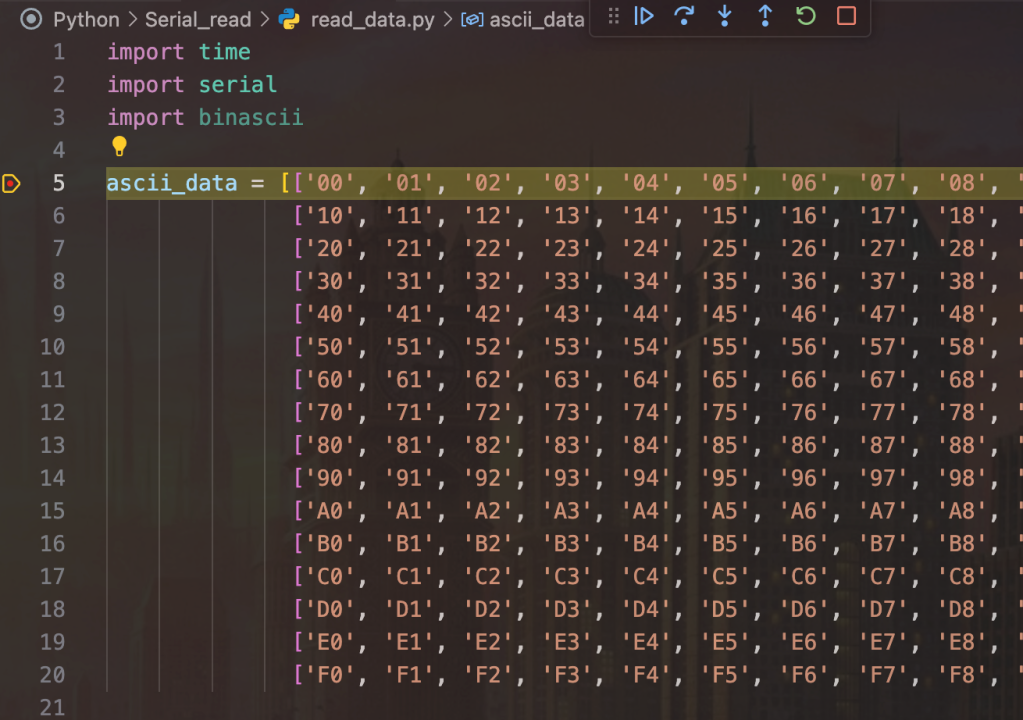Click the value 'E8' on line 19
Screen dimensions: 1023x720
(x=961, y=642)
